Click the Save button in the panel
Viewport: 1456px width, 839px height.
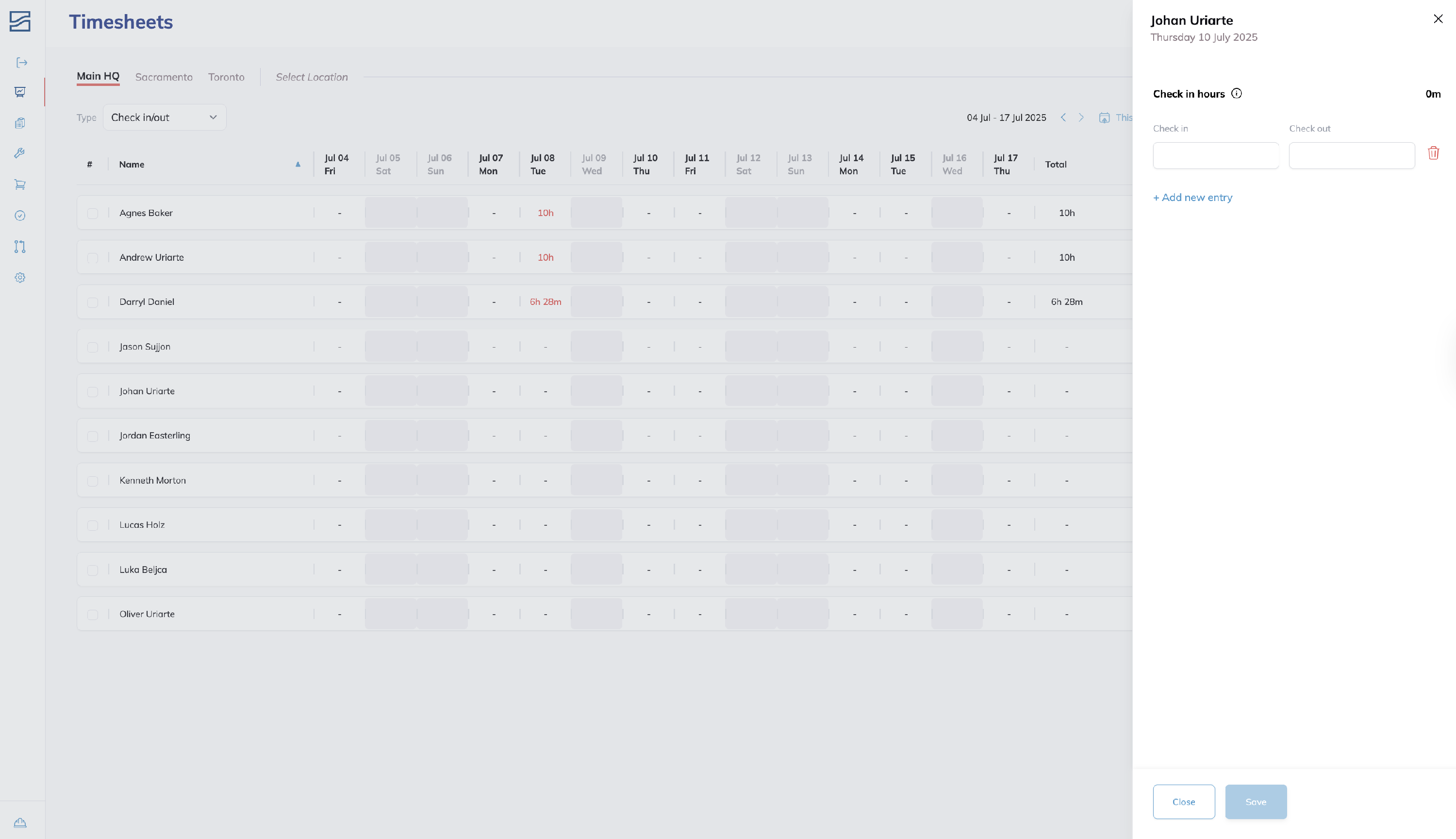point(1256,802)
